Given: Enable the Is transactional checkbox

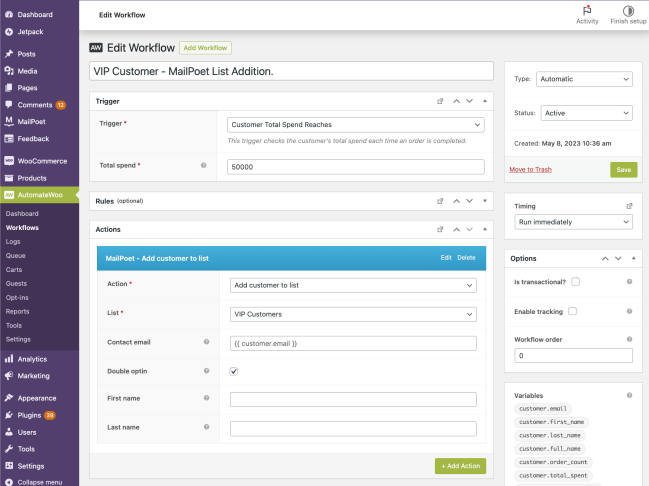Looking at the screenshot, I should (575, 282).
